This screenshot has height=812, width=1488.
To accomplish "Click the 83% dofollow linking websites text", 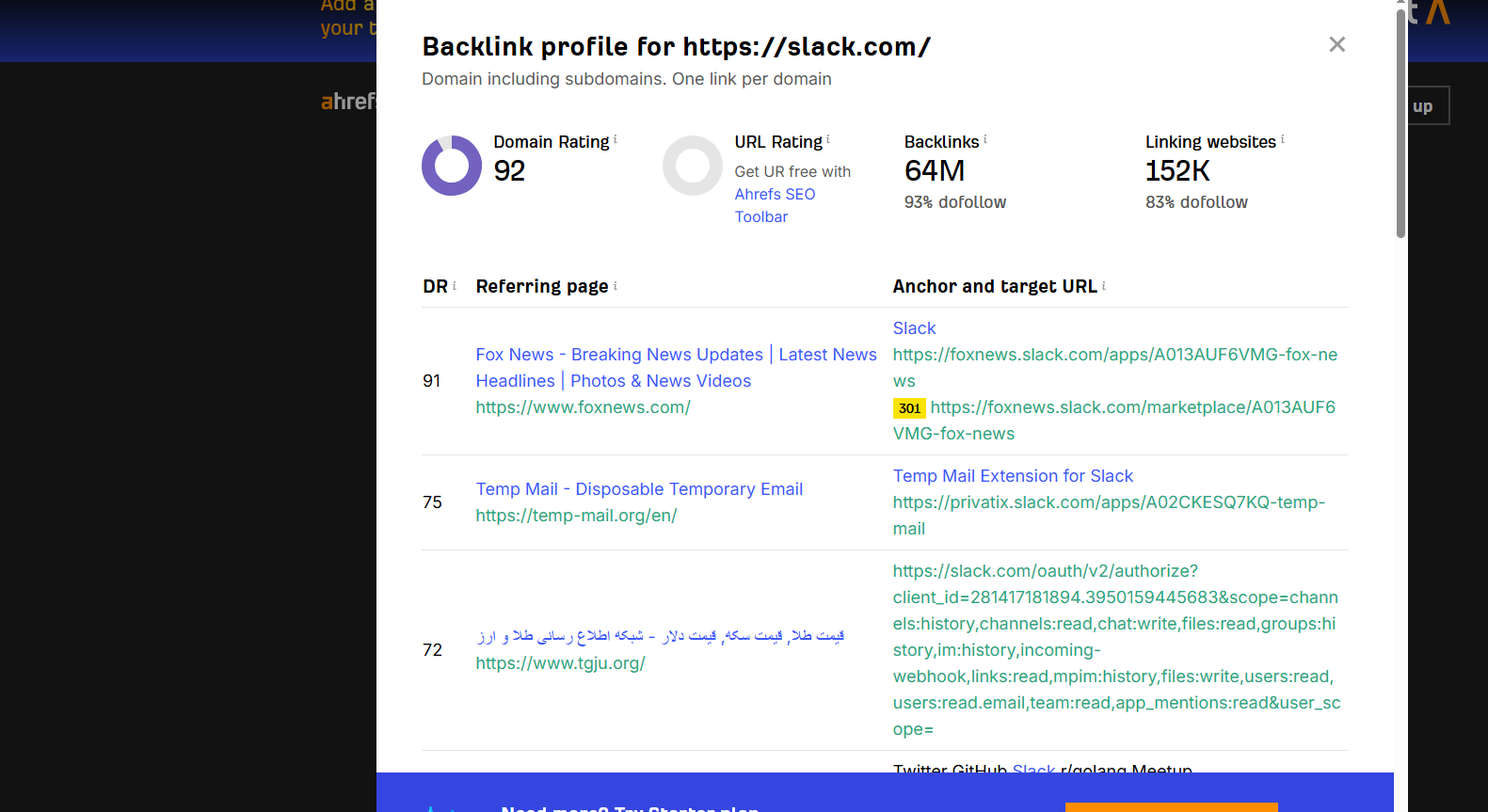I will click(x=1196, y=202).
